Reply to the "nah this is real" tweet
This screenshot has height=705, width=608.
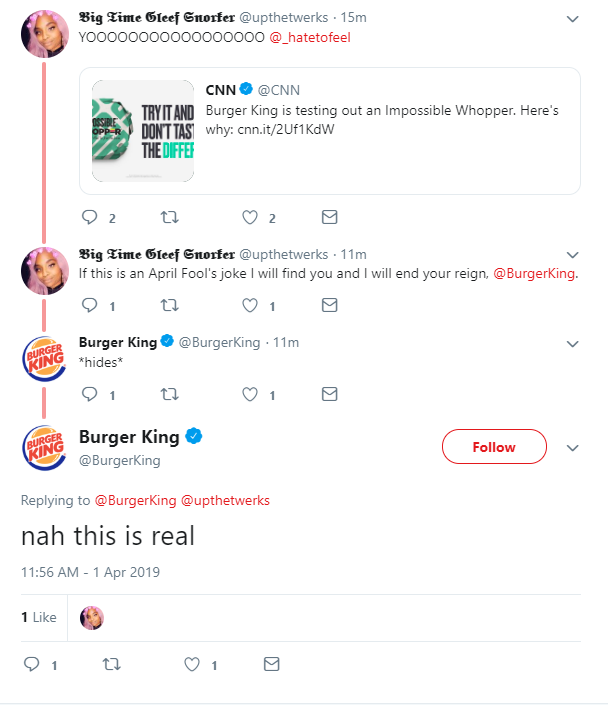pos(31,663)
